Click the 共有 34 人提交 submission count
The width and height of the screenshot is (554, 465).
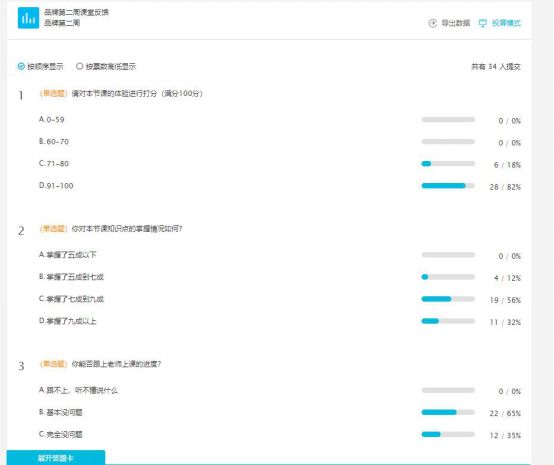(x=496, y=66)
